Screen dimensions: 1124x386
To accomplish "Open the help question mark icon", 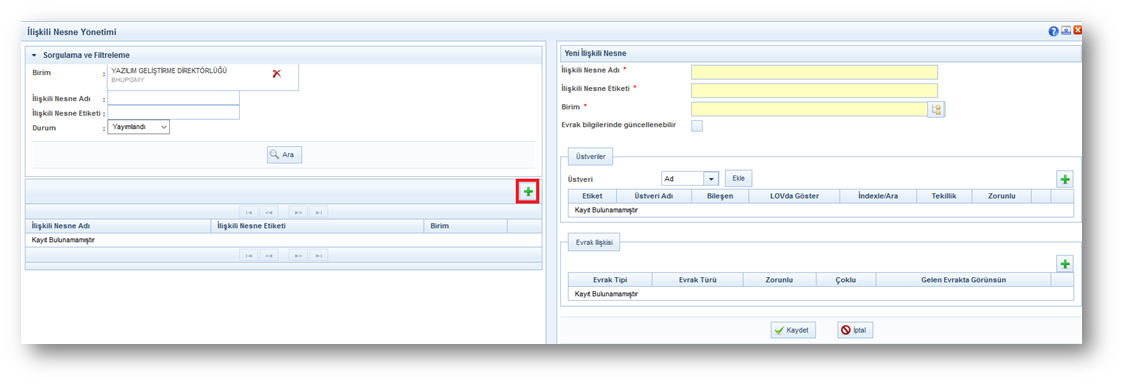I will [1054, 32].
